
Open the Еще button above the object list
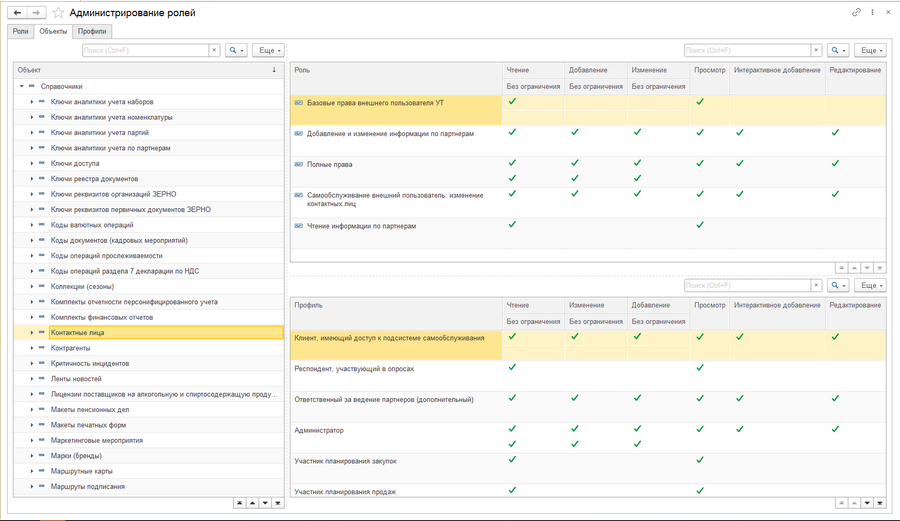(268, 50)
